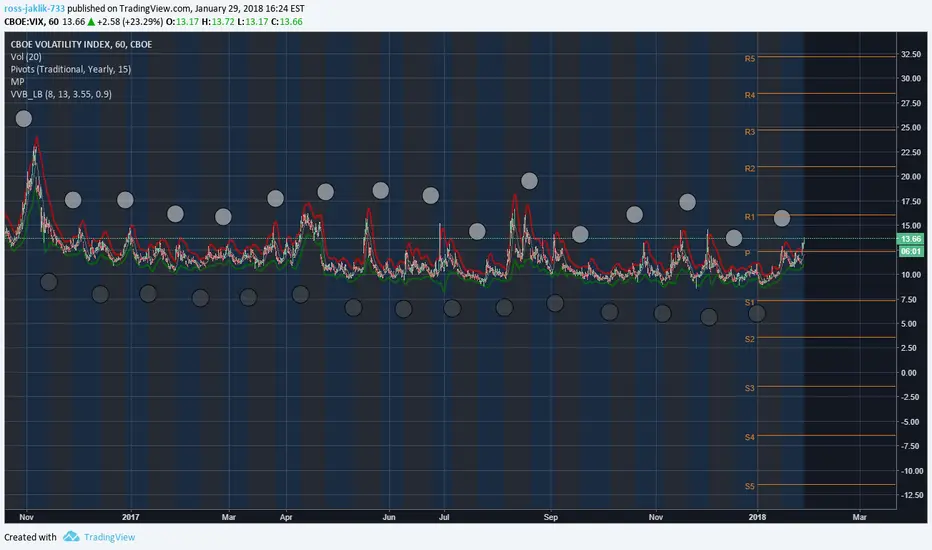Click the S1 pivot level label
The height and width of the screenshot is (550, 932).
pyautogui.click(x=750, y=303)
